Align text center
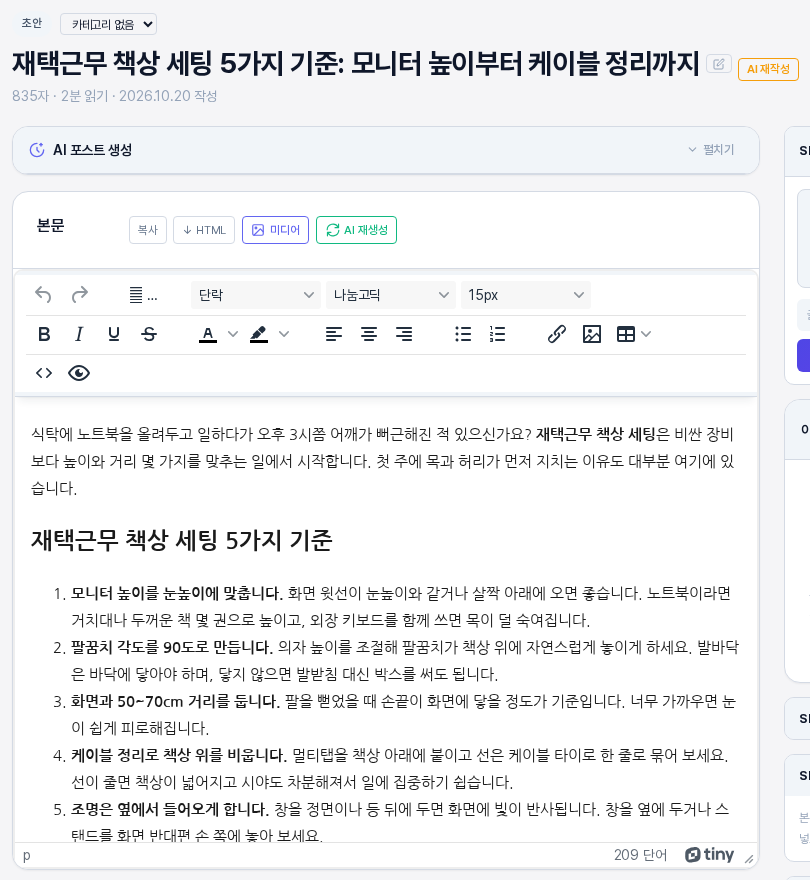 click(369, 334)
